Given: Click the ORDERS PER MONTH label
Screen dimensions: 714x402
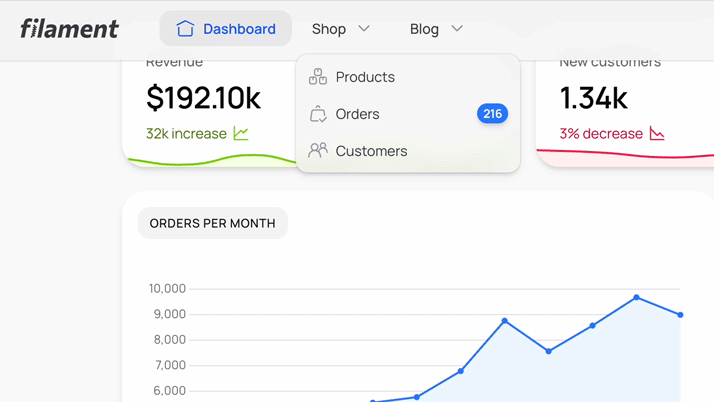Looking at the screenshot, I should coord(213,223).
